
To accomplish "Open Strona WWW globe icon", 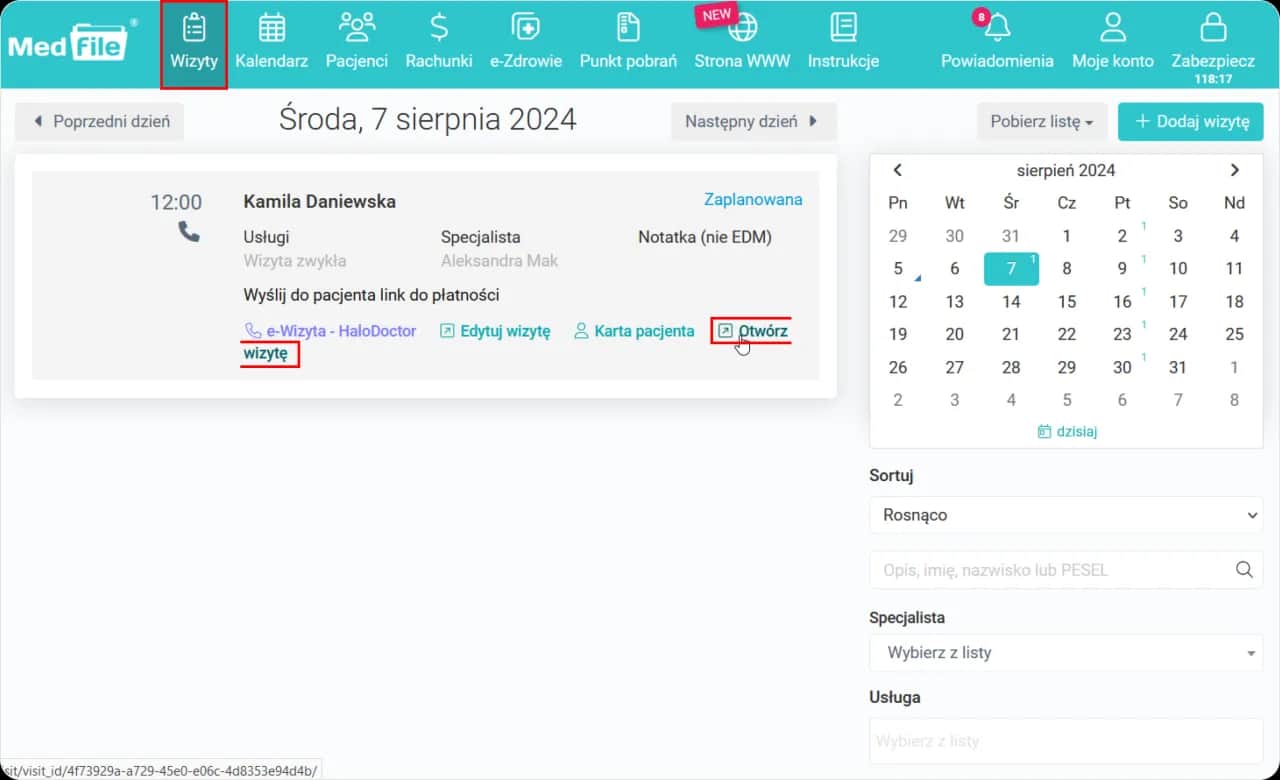I will coord(742,28).
